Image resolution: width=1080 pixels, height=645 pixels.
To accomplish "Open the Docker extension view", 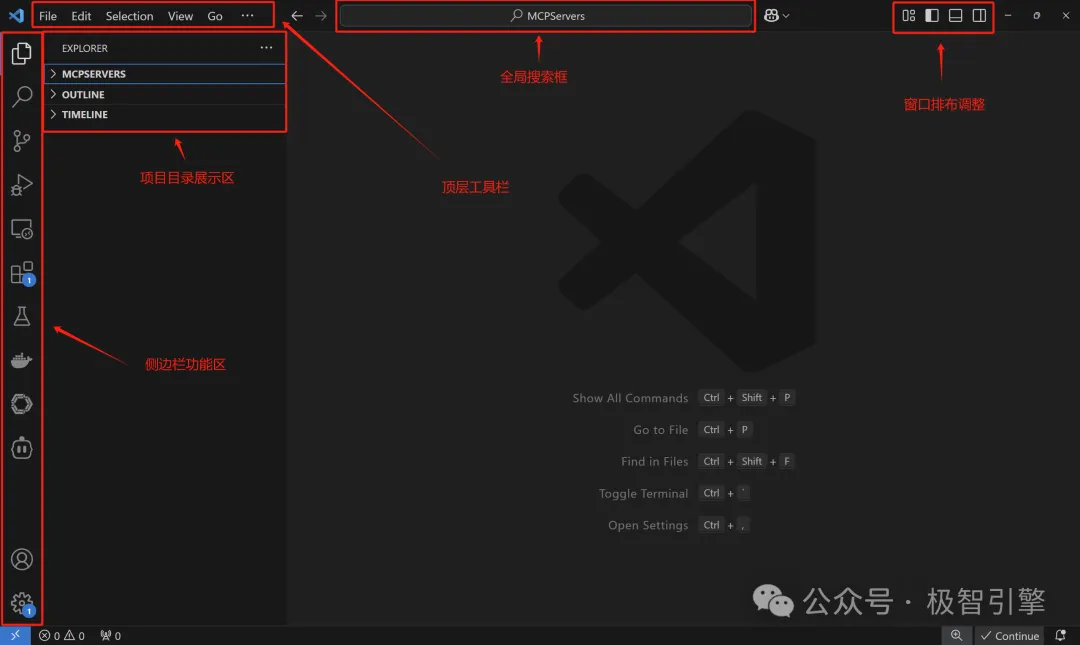I will pos(21,360).
